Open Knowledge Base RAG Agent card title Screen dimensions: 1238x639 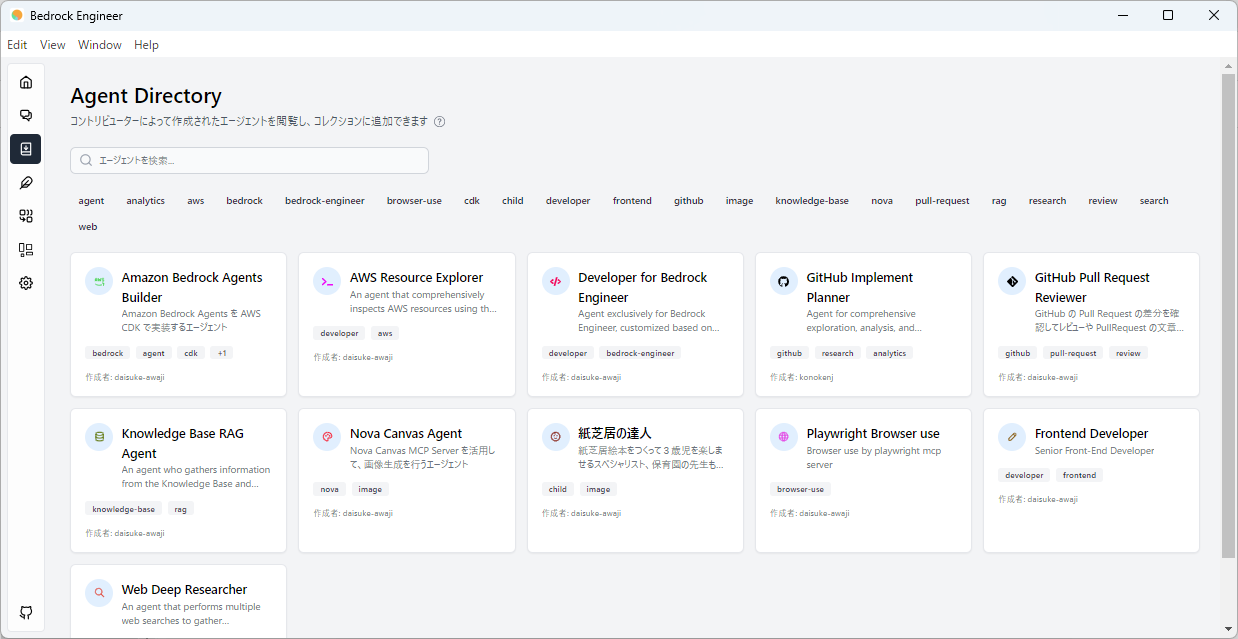(183, 443)
